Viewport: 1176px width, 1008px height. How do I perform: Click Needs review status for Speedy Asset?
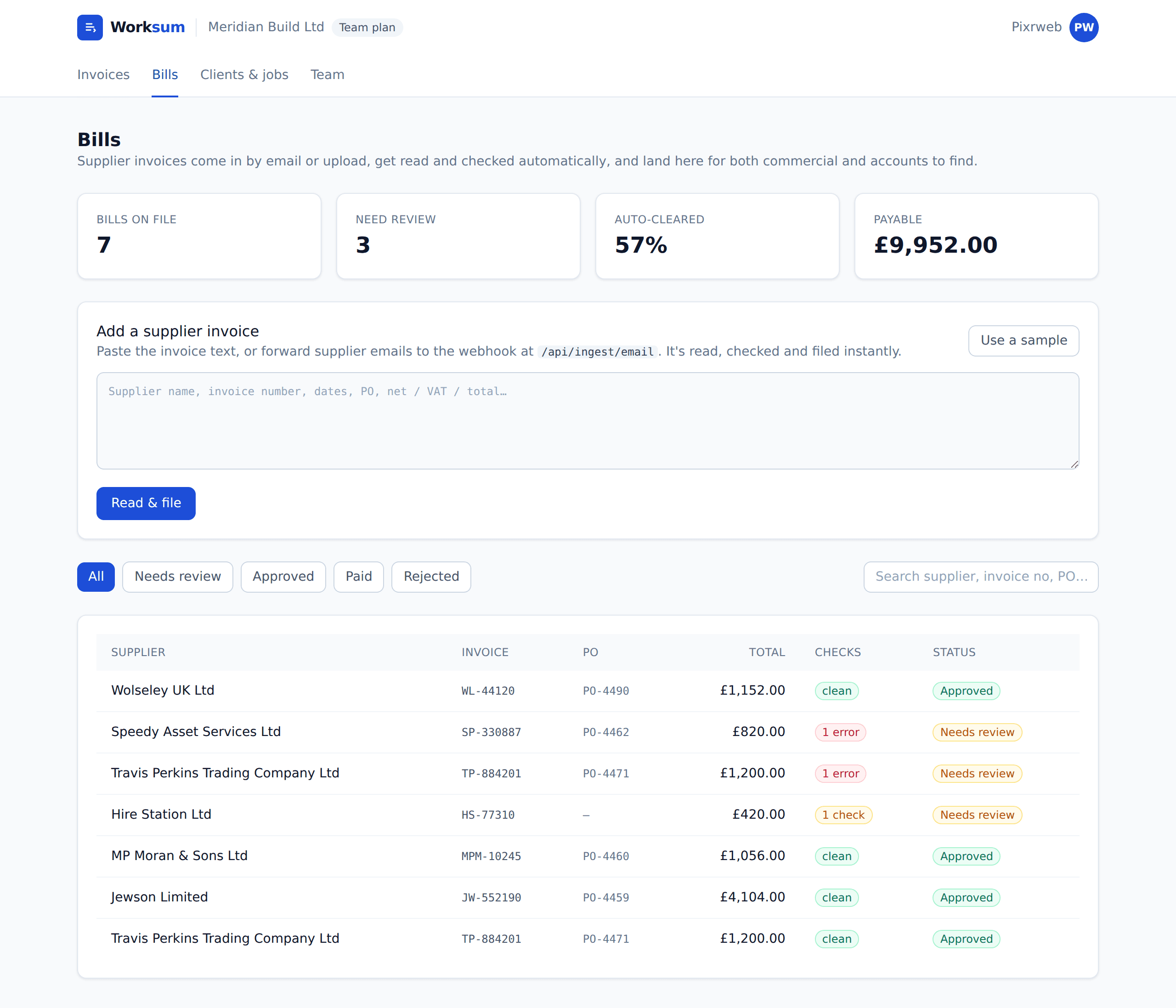click(978, 733)
